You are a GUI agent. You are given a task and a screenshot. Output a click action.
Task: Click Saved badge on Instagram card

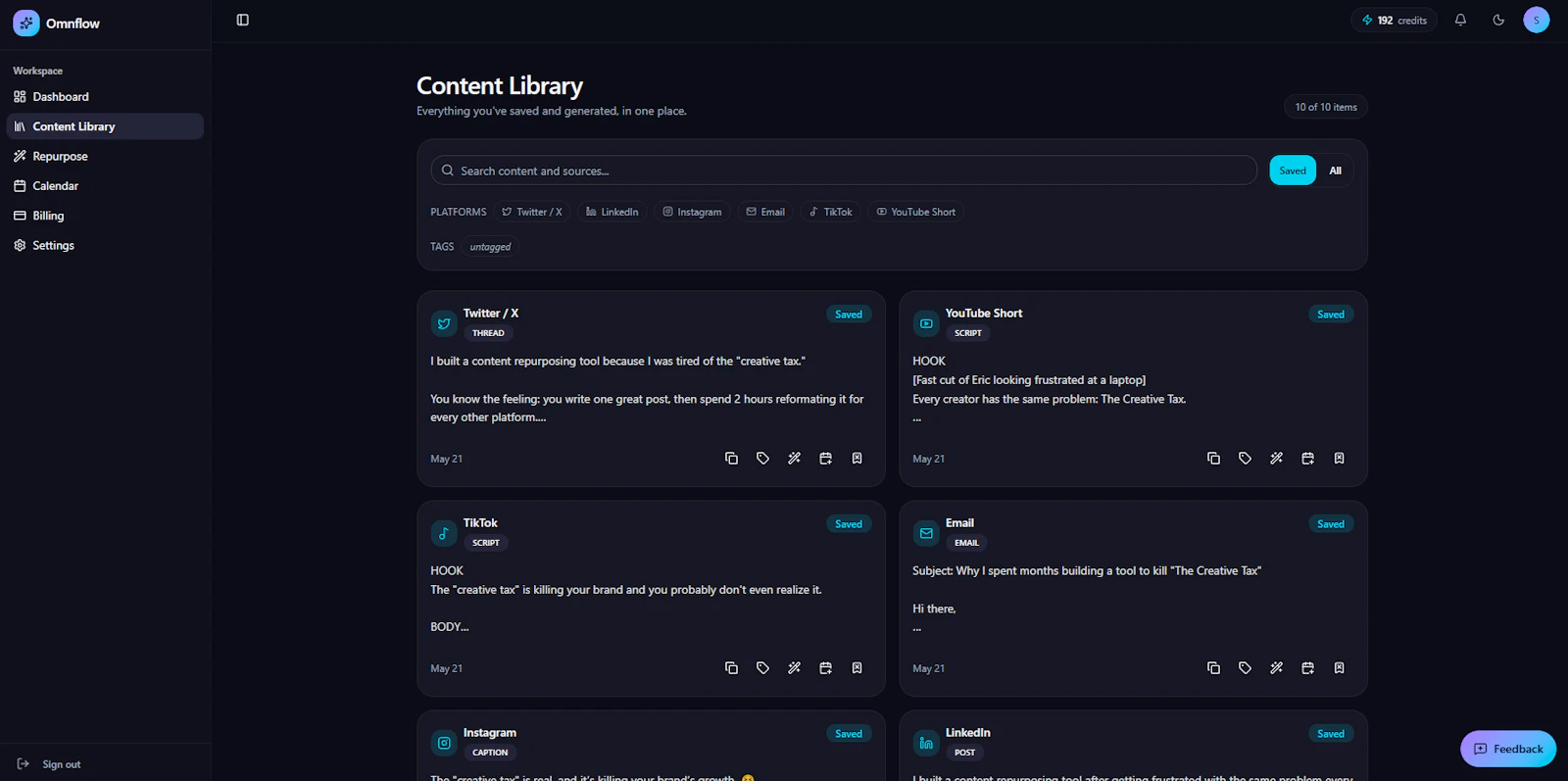pos(849,734)
